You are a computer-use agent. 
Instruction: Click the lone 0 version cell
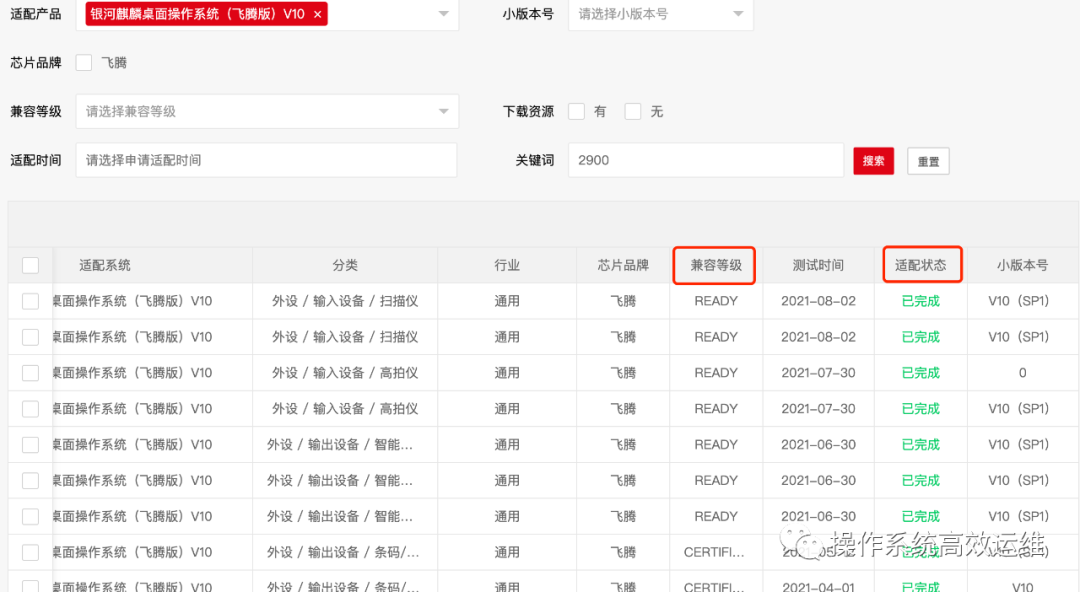pyautogui.click(x=1022, y=373)
